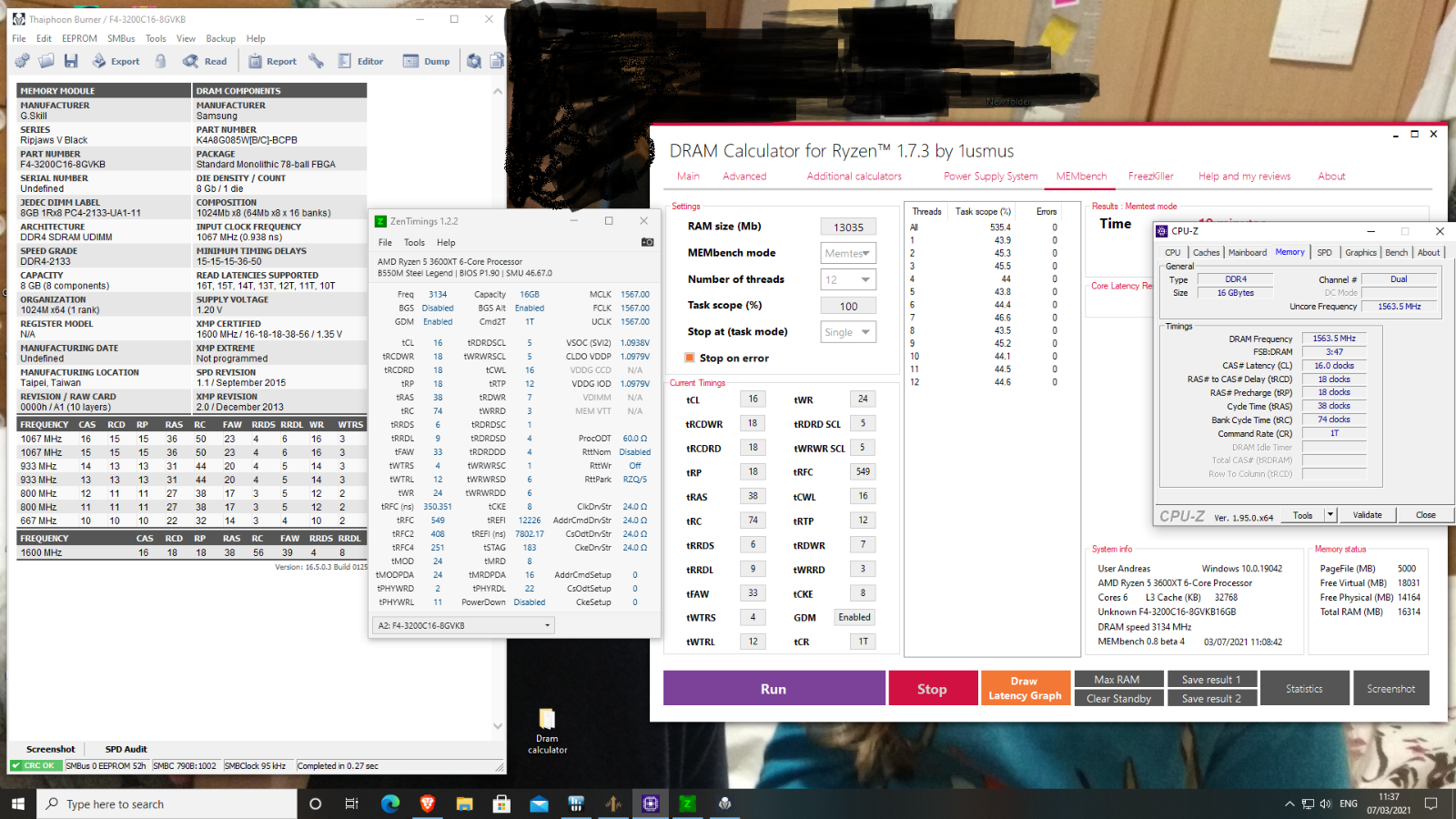Viewport: 1456px width, 819px height.
Task: Open Stop at task mode dropdown
Action: pyautogui.click(x=848, y=332)
